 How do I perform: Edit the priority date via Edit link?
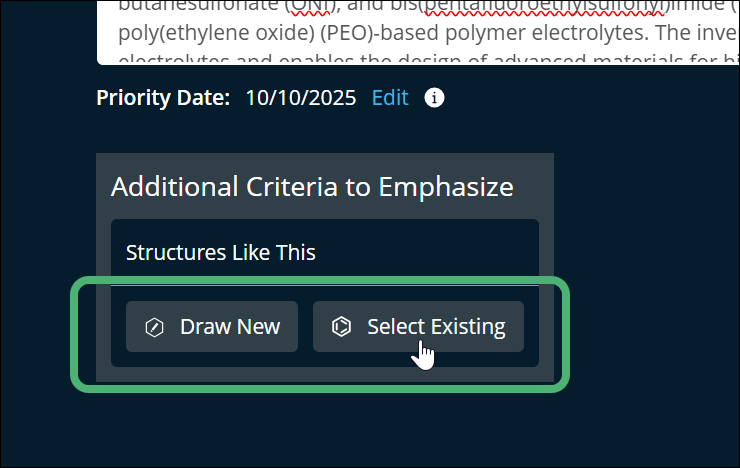click(x=390, y=98)
